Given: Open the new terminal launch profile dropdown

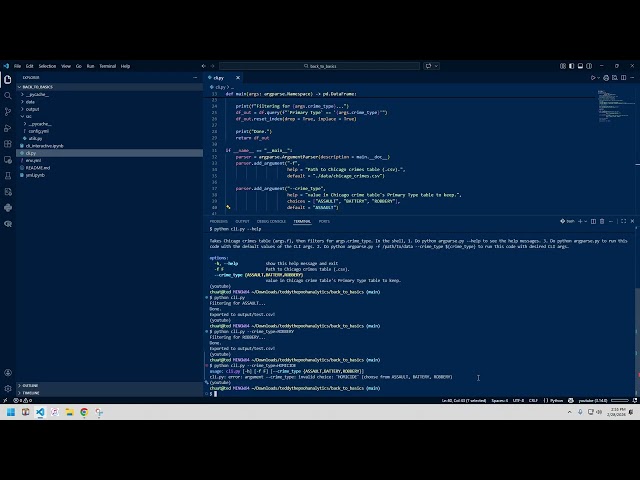Looking at the screenshot, I should click(x=586, y=221).
